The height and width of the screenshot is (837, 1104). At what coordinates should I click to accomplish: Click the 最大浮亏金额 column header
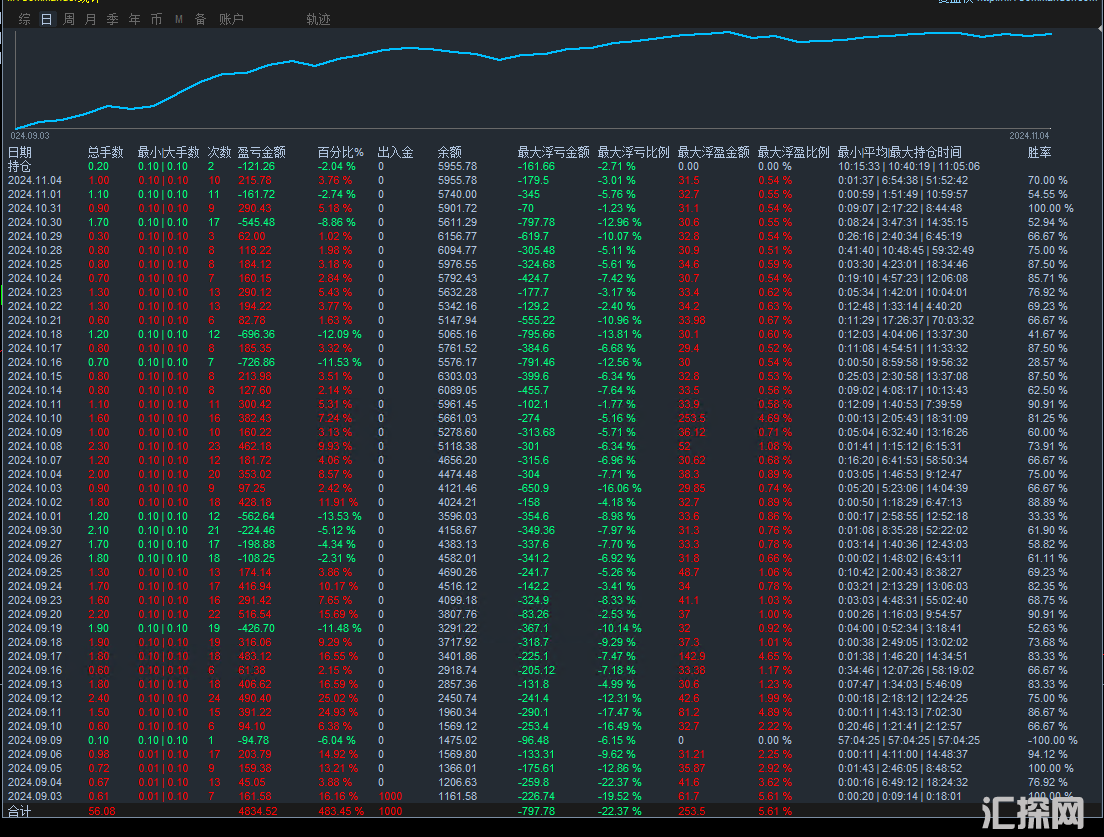(553, 153)
